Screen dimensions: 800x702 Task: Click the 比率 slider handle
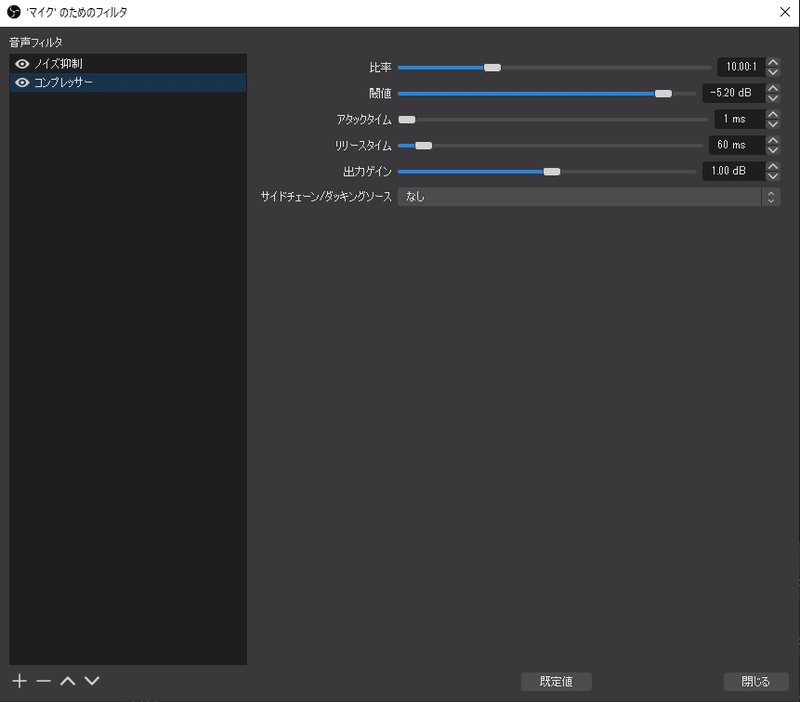click(492, 67)
